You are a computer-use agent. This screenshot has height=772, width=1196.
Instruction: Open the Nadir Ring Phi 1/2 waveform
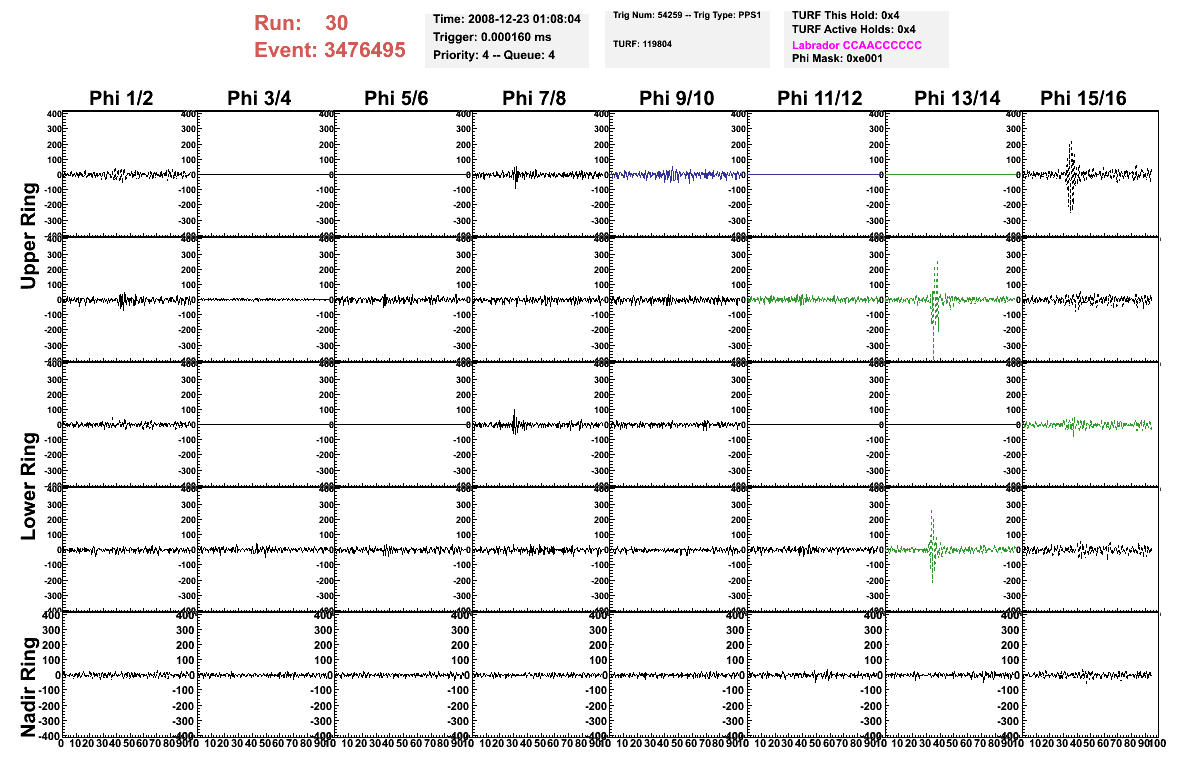click(130, 674)
